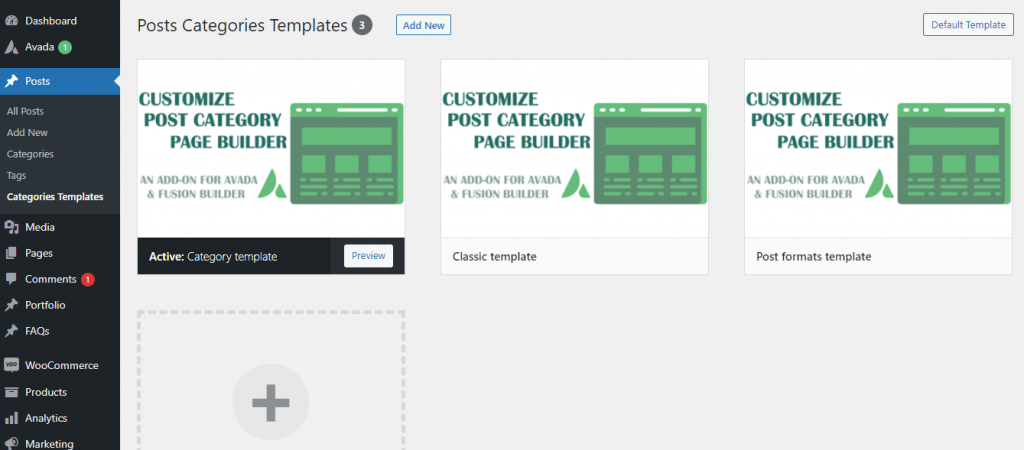Click the Marketing megaphone icon
Viewport: 1024px width, 450px height.
pos(11,443)
